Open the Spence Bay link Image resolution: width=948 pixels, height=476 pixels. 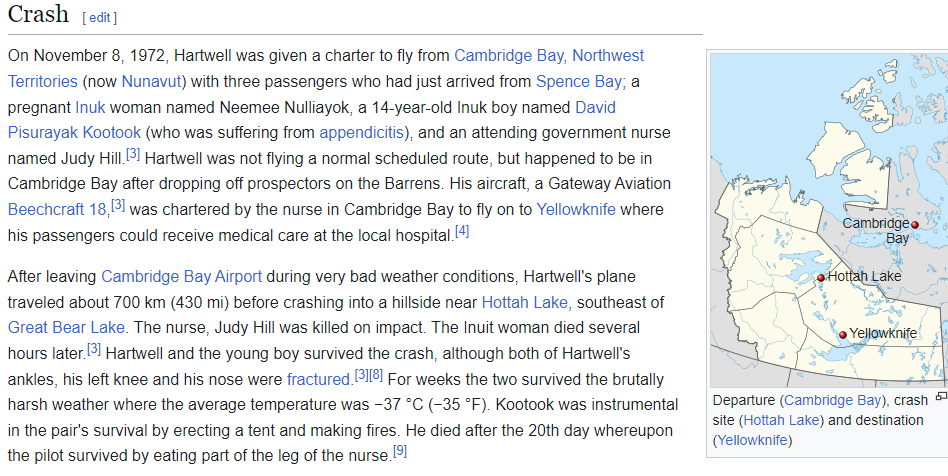(579, 82)
